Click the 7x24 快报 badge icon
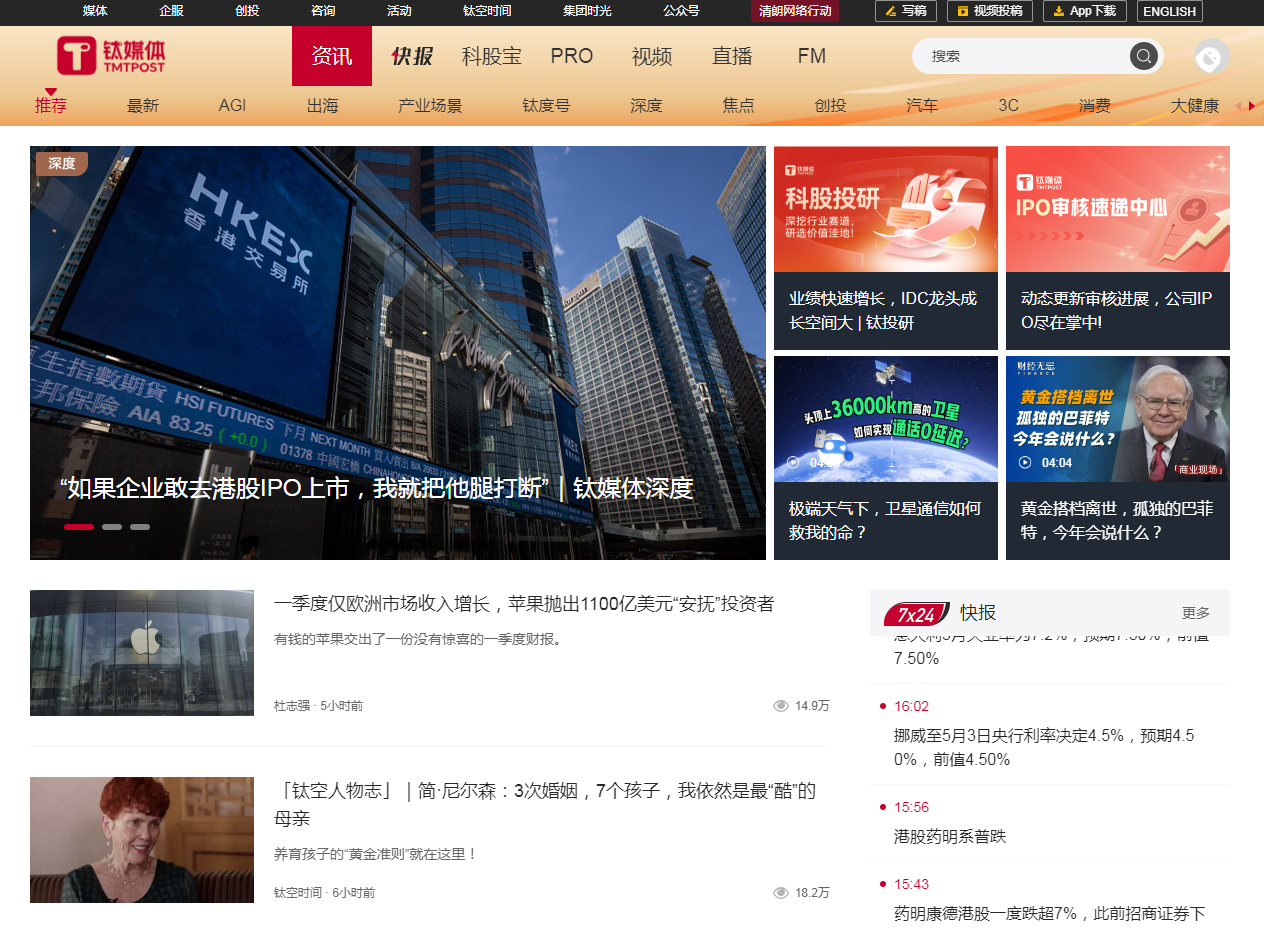Screen dimensions: 1264x929 pos(916,613)
